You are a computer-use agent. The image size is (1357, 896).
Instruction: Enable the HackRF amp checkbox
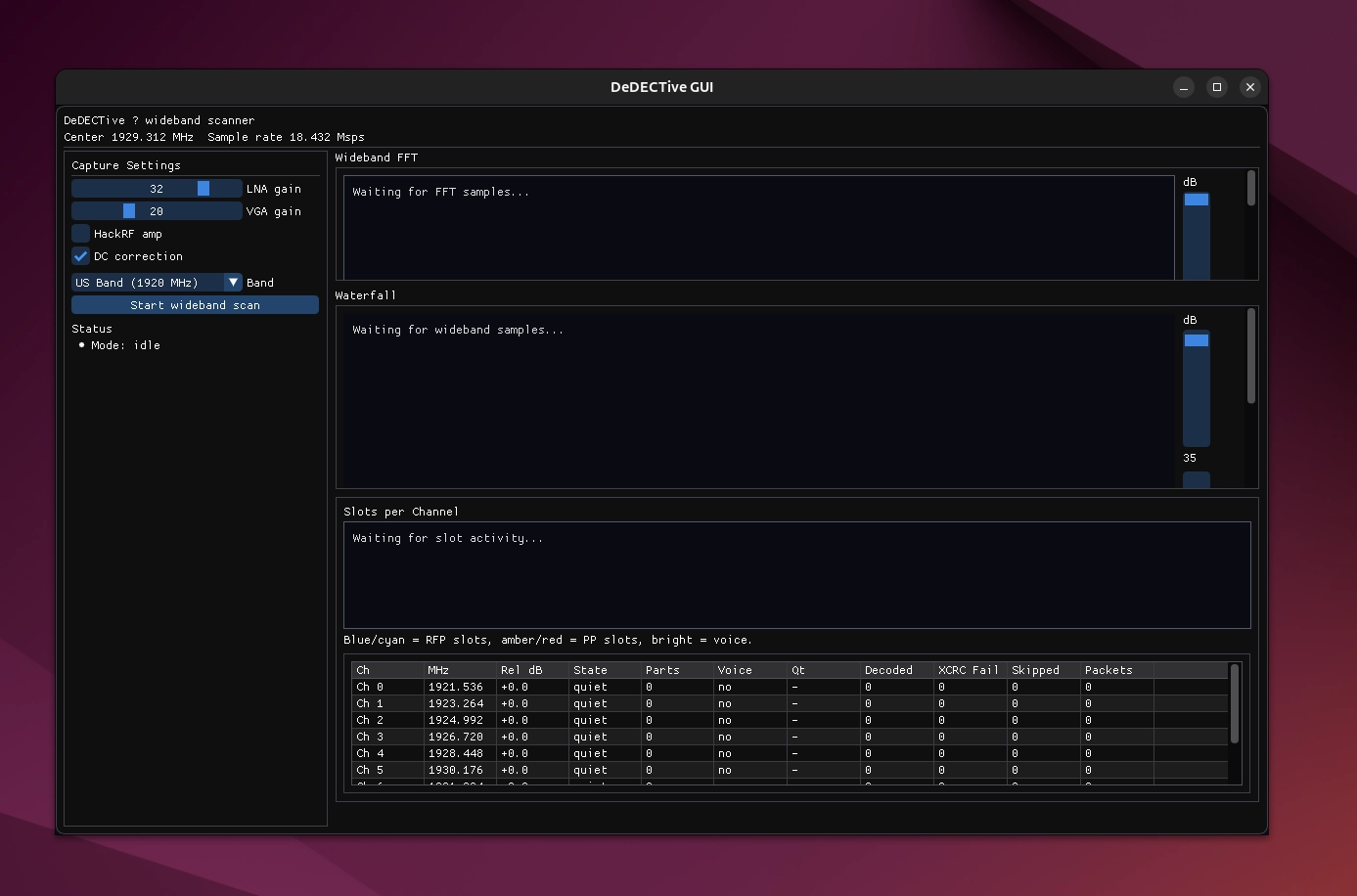pyautogui.click(x=81, y=234)
